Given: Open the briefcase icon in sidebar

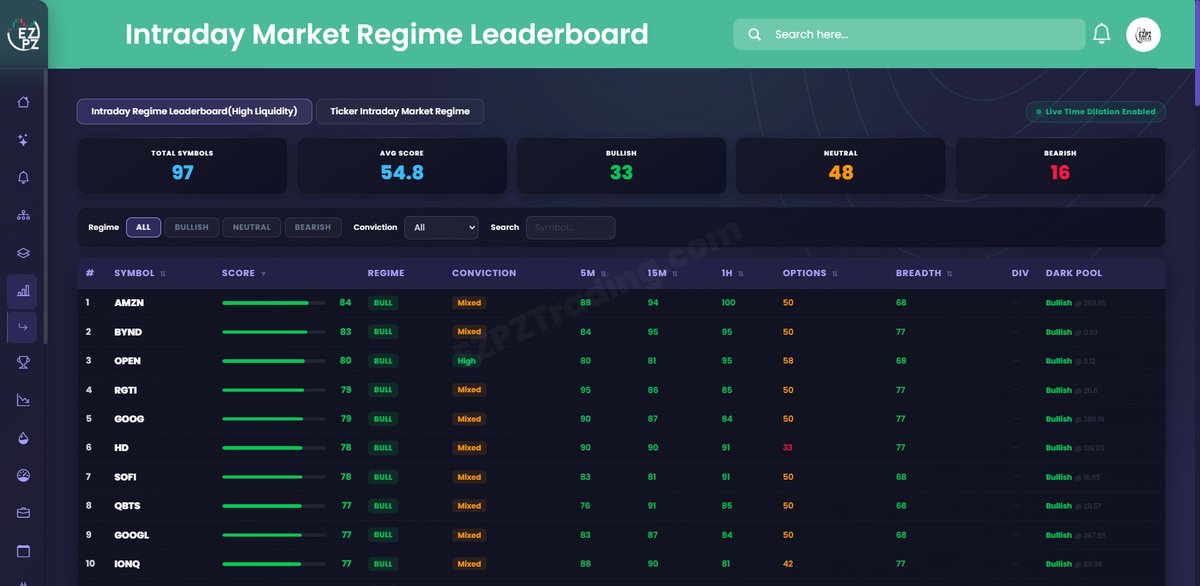Looking at the screenshot, I should click(23, 513).
